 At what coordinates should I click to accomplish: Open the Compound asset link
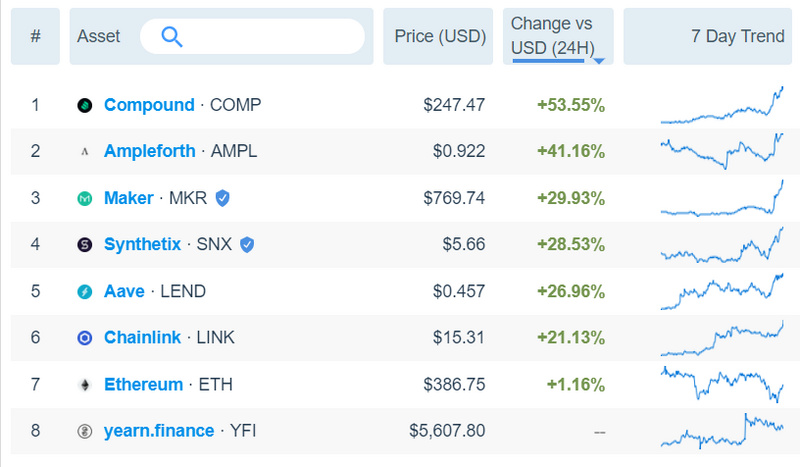(149, 105)
